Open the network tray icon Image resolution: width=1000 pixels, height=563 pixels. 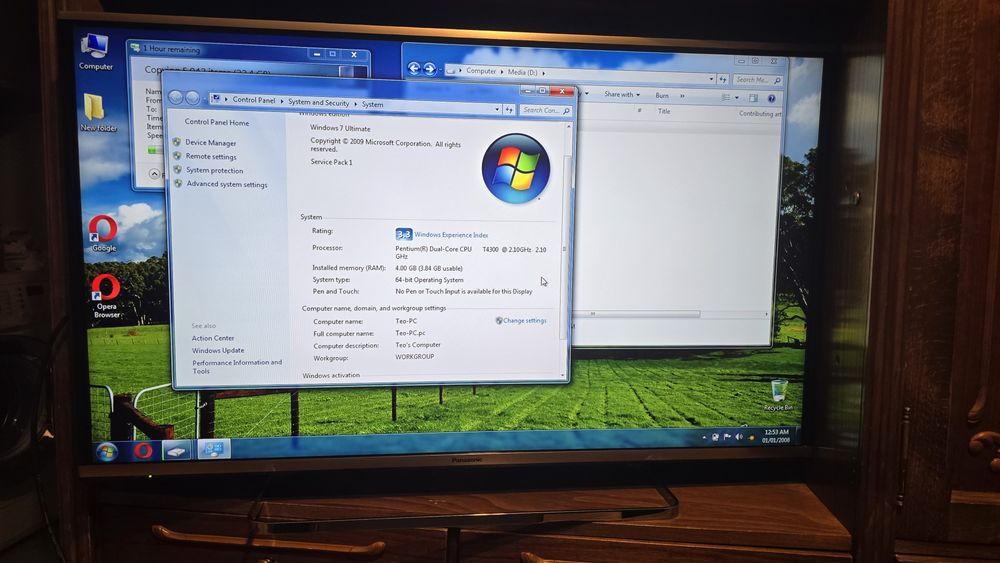716,437
